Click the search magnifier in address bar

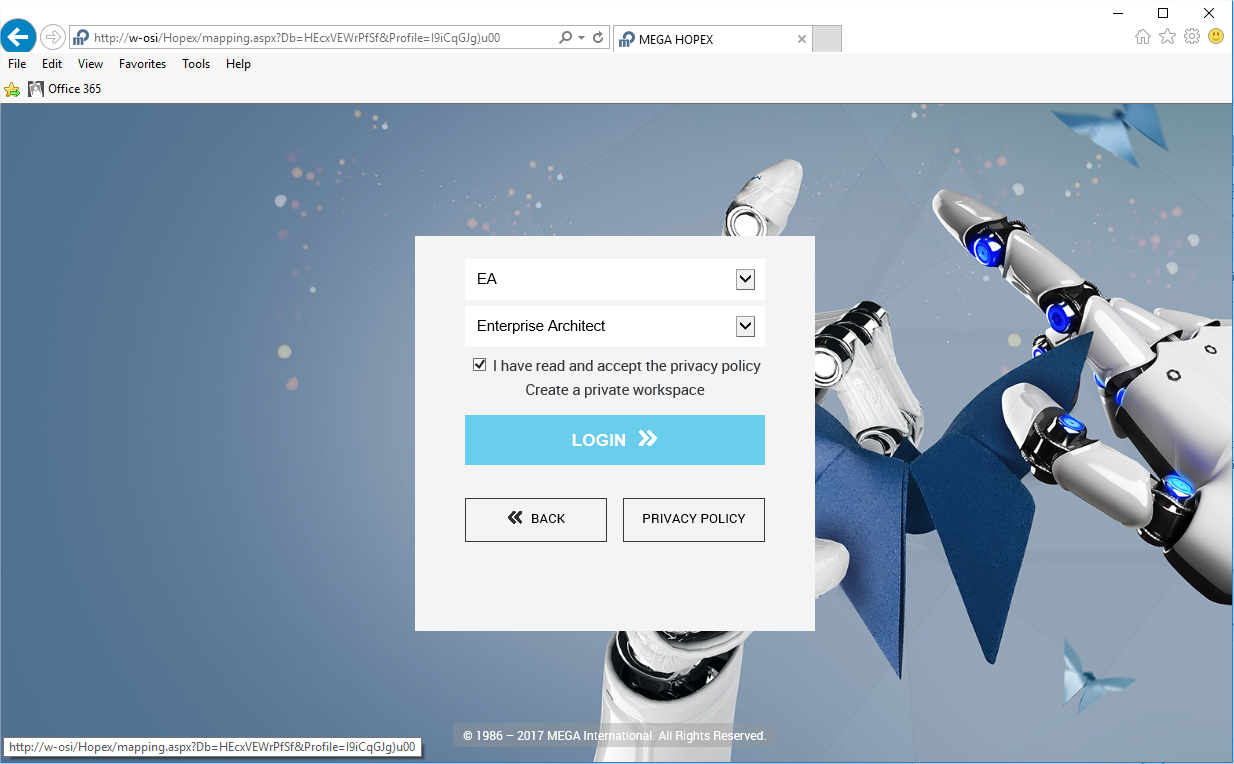tap(565, 38)
